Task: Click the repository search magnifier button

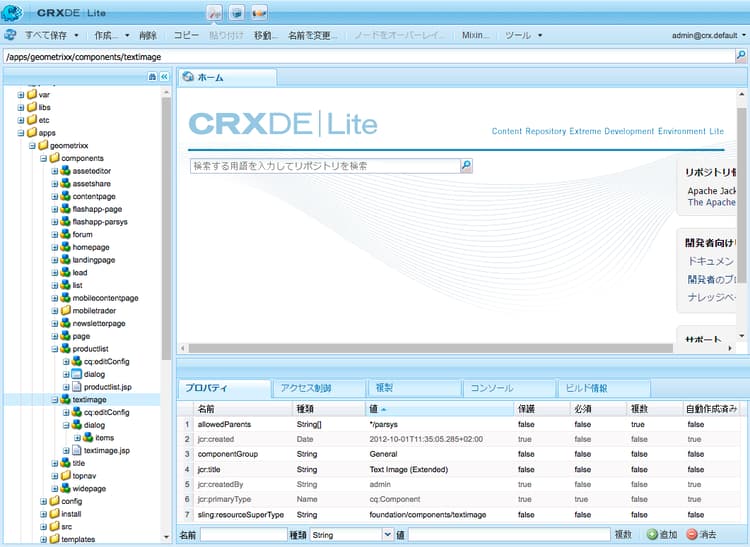Action: [x=466, y=165]
